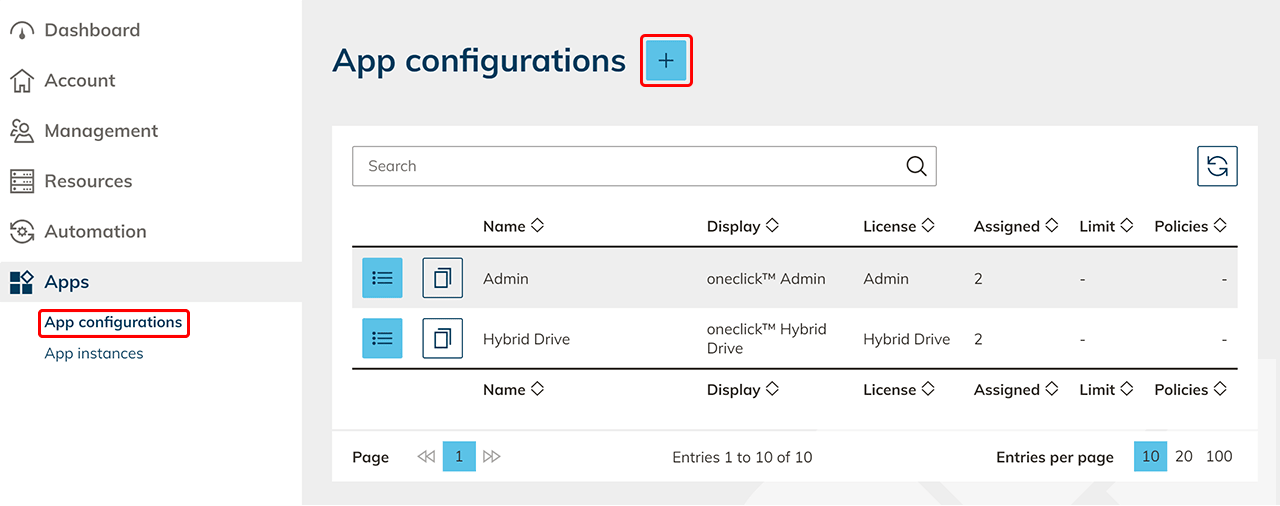1280x506 pixels.
Task: Duplicate the Admin app configuration
Action: 442,278
